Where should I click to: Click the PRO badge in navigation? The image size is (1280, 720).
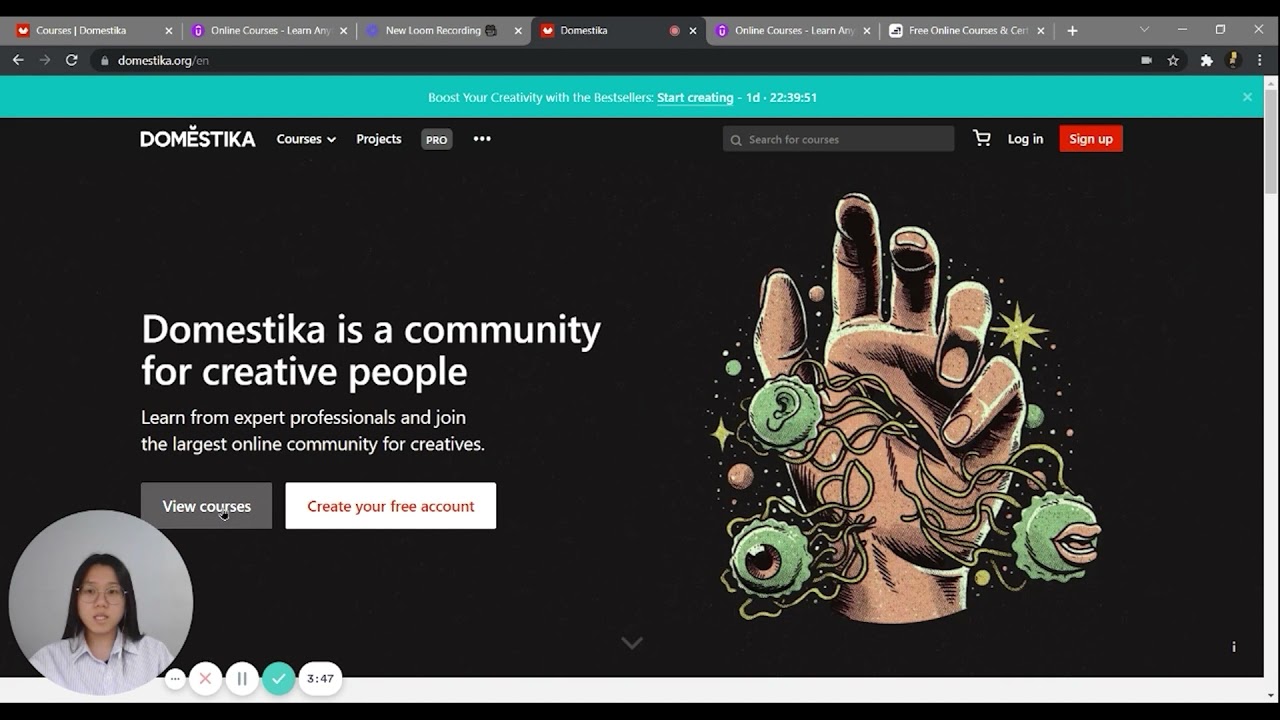coord(436,140)
